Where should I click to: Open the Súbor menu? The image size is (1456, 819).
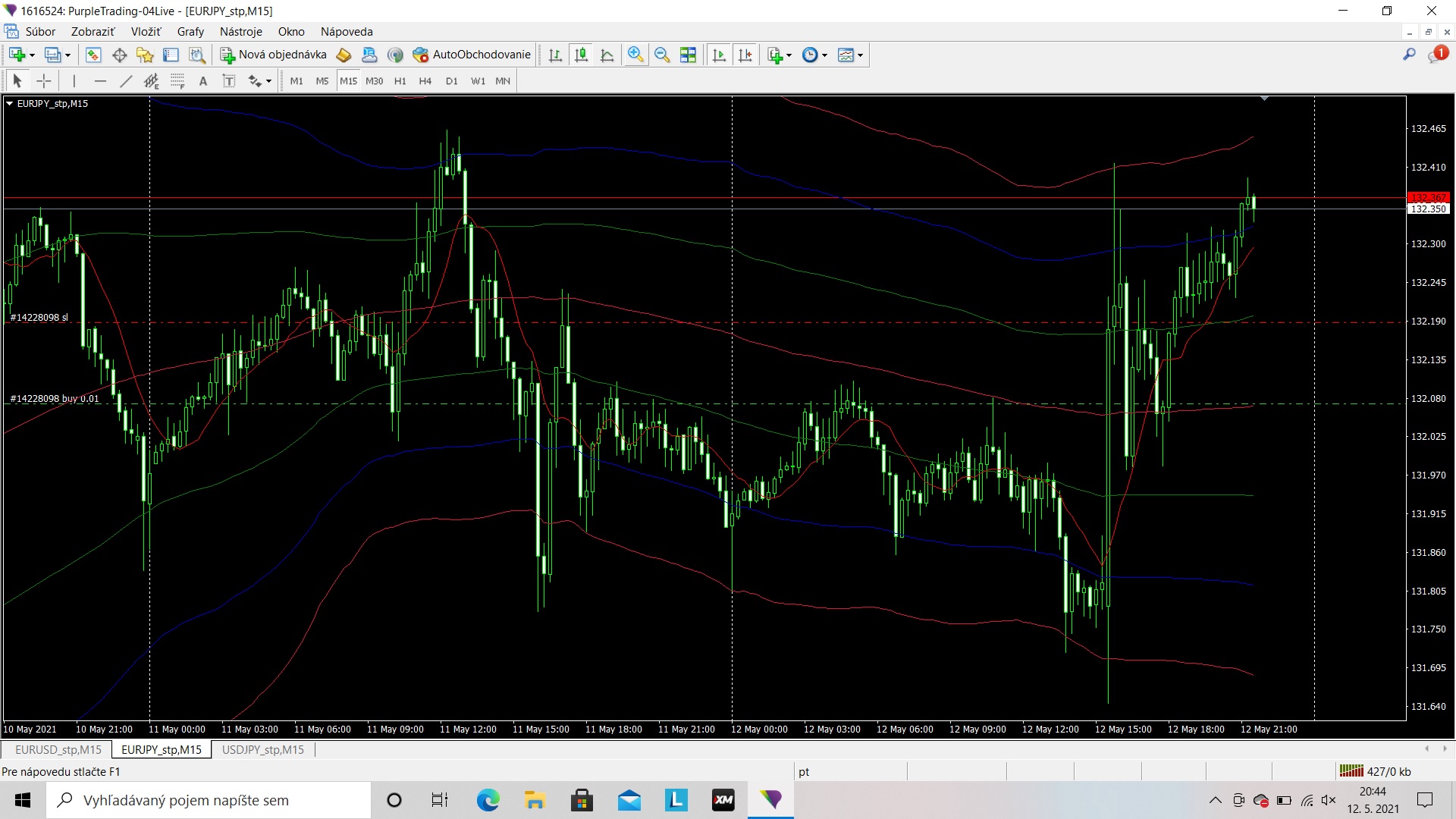click(x=40, y=31)
